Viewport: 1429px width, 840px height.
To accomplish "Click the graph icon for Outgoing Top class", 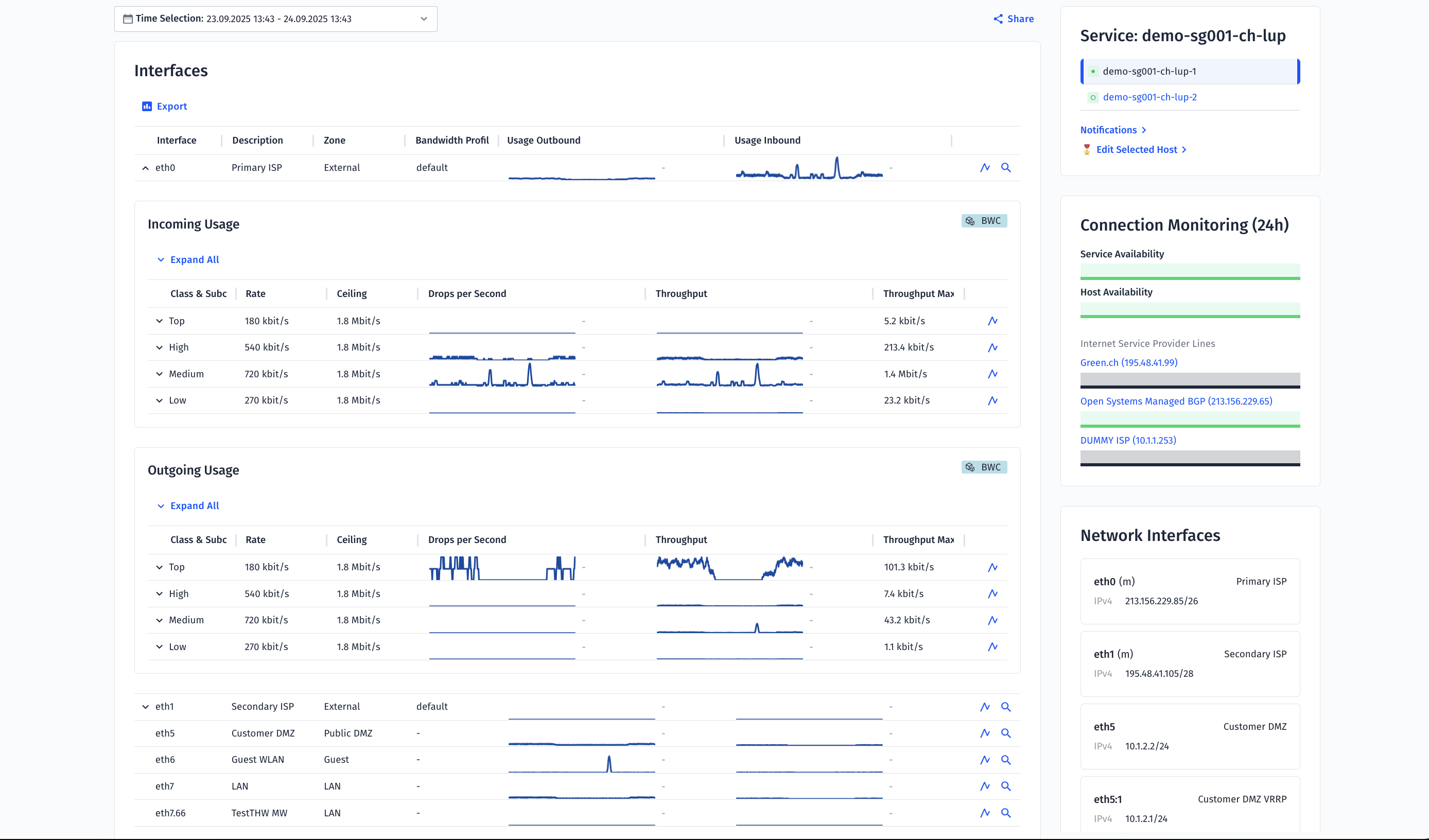I will (x=993, y=567).
